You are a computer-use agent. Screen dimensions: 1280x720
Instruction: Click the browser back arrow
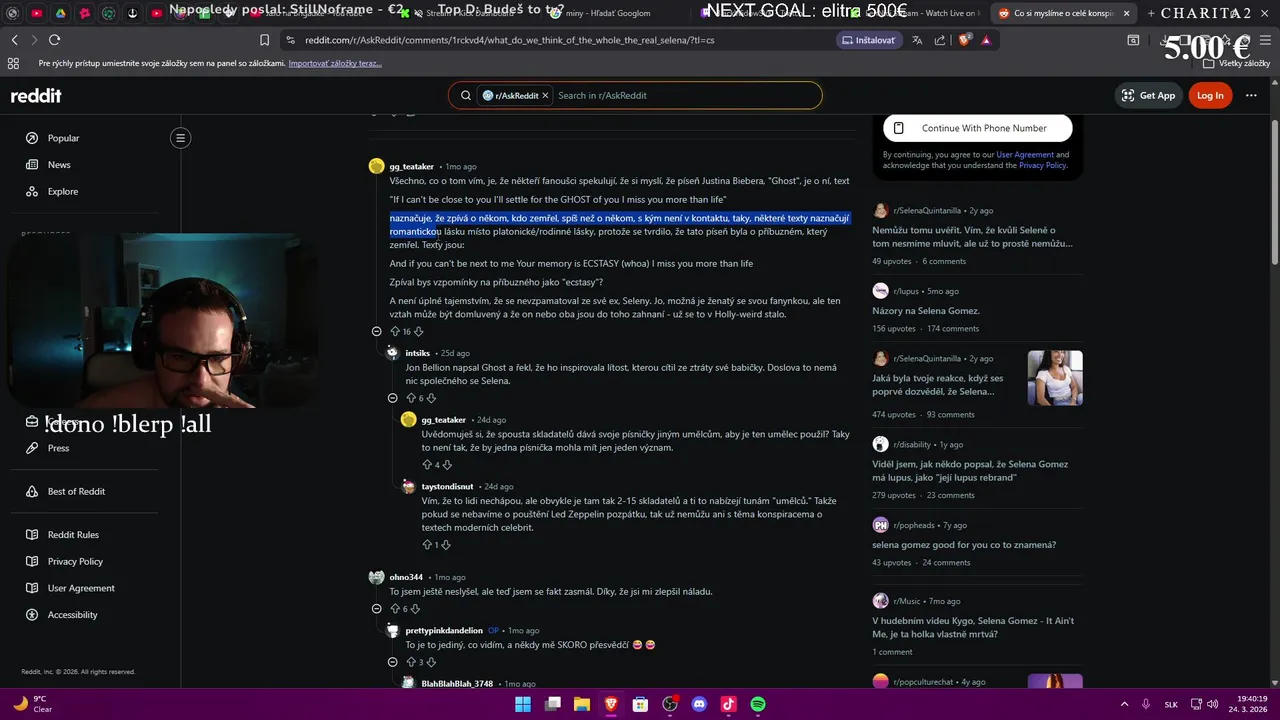click(14, 40)
